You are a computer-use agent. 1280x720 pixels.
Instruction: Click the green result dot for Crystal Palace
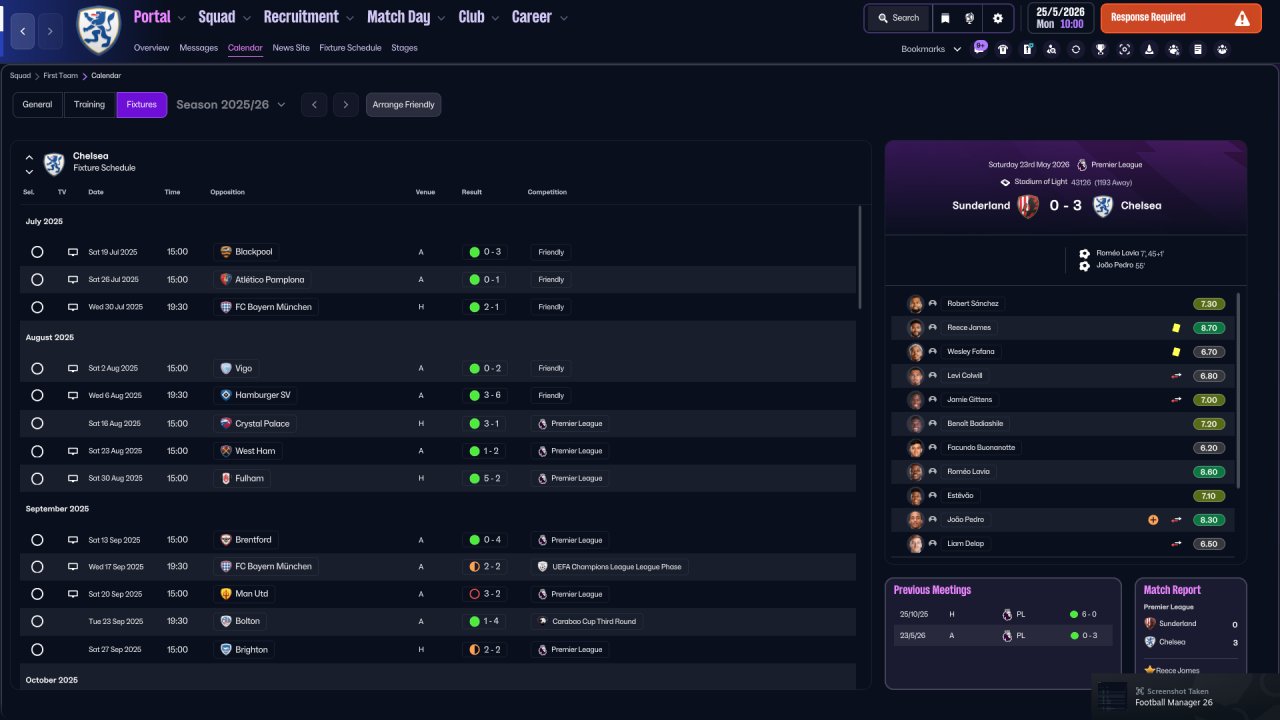[473, 424]
